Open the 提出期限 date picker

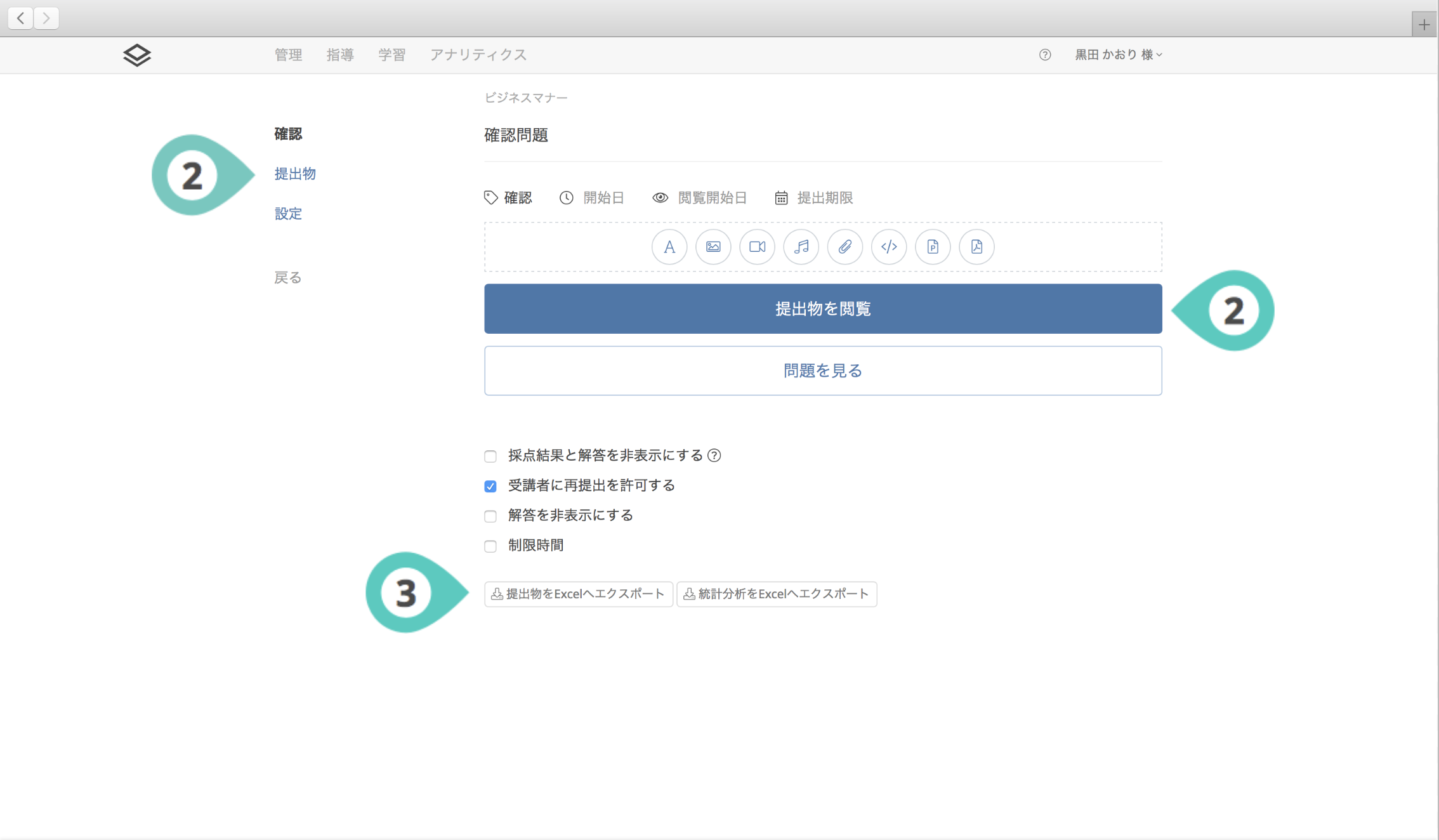pos(814,198)
